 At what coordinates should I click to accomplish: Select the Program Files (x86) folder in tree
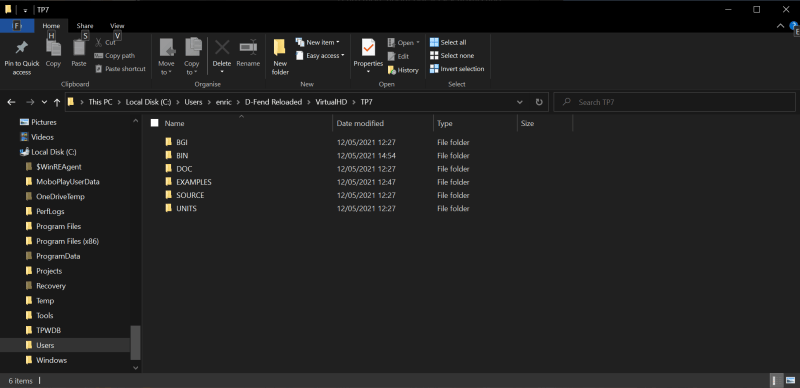pos(67,241)
